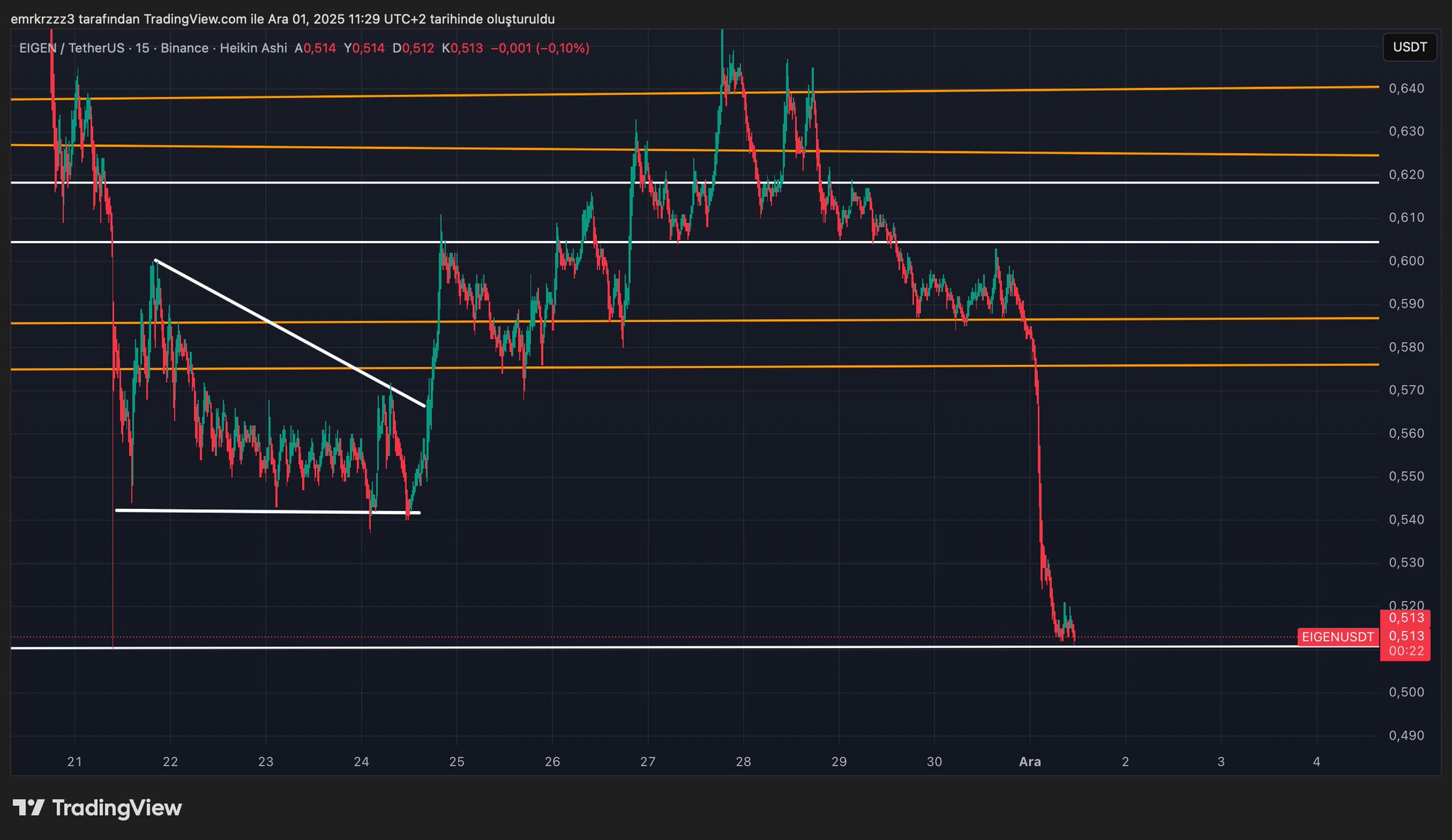The width and height of the screenshot is (1452, 840).
Task: Click the date label 25 on the time axis
Action: point(457,762)
